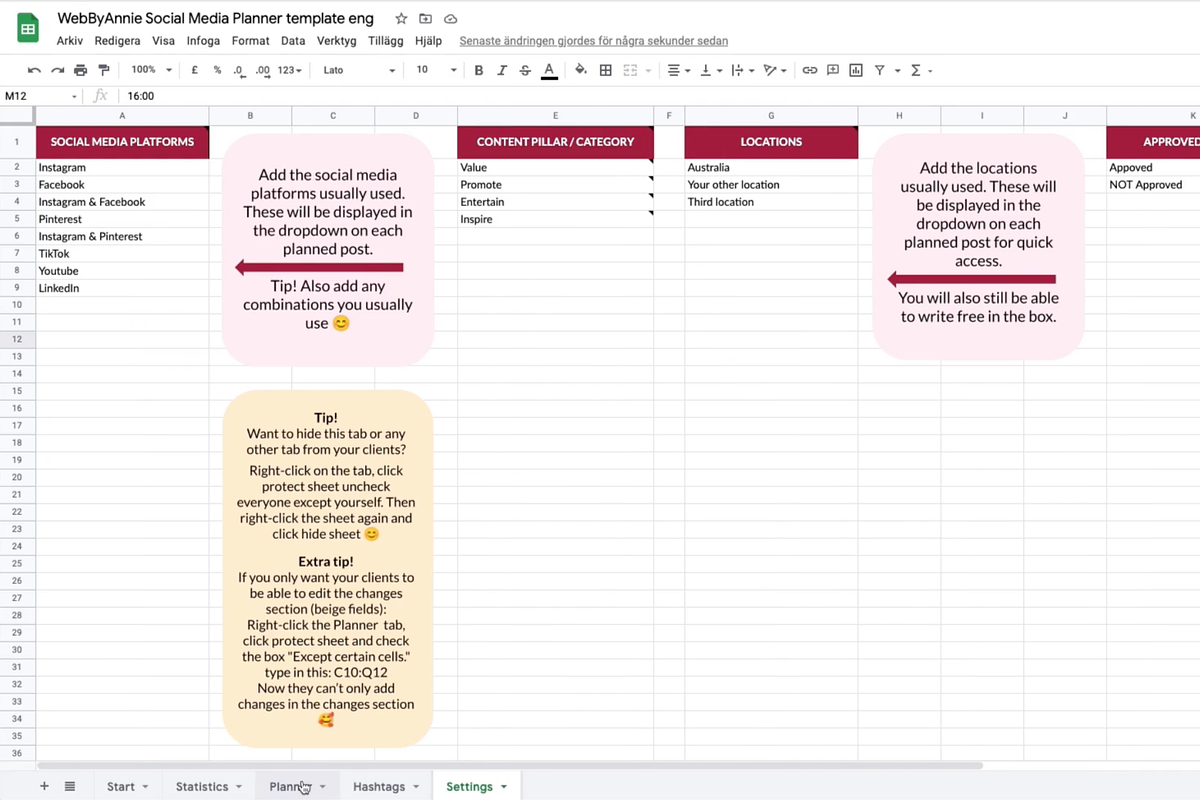This screenshot has height=800, width=1200.
Task: Star the document title
Action: (x=401, y=19)
